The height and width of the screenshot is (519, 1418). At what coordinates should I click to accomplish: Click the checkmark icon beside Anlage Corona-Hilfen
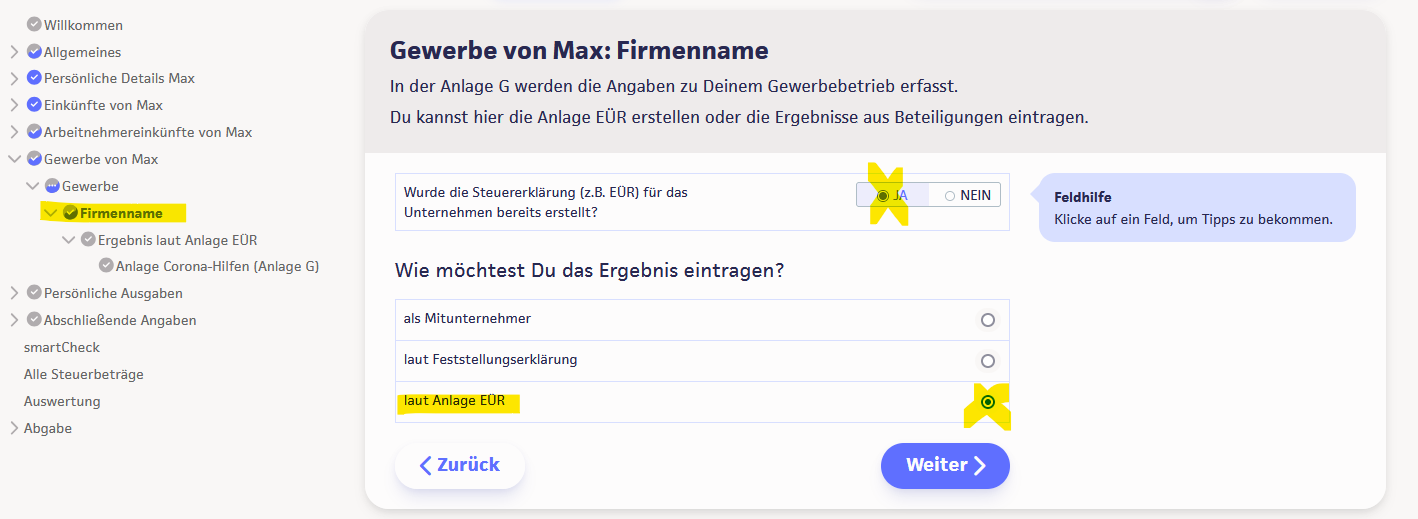click(x=106, y=266)
